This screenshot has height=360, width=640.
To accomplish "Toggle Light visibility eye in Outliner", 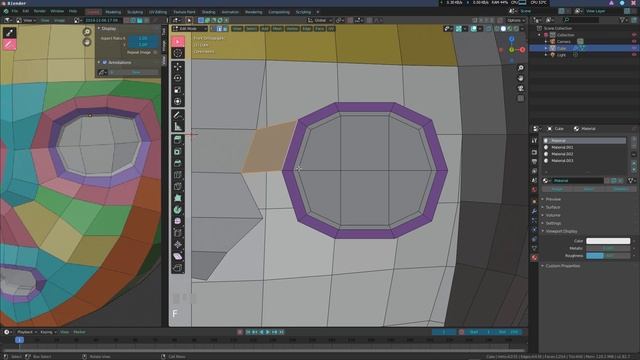I will click(x=634, y=55).
